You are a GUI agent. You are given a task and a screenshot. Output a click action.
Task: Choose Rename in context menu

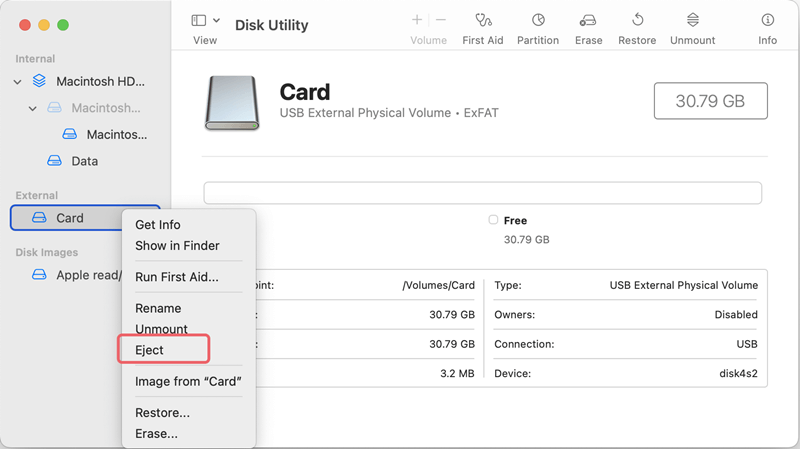[x=158, y=308]
